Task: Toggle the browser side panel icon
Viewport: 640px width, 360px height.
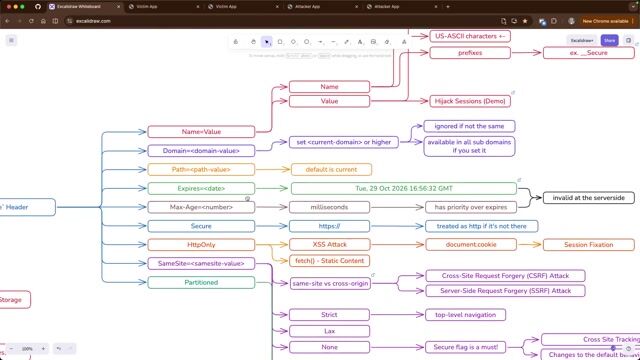Action: point(55,21)
